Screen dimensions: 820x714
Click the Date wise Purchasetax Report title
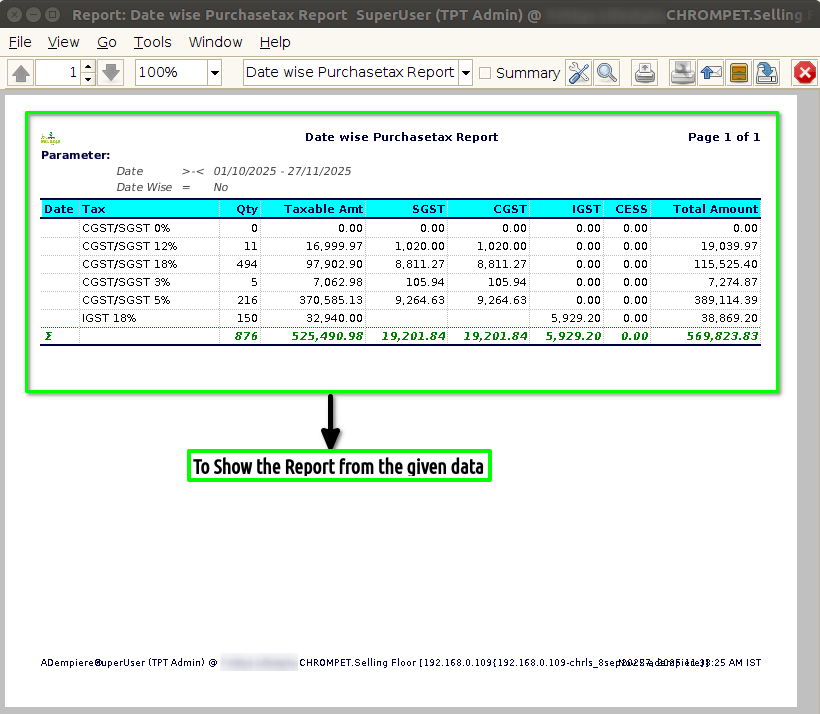point(402,137)
